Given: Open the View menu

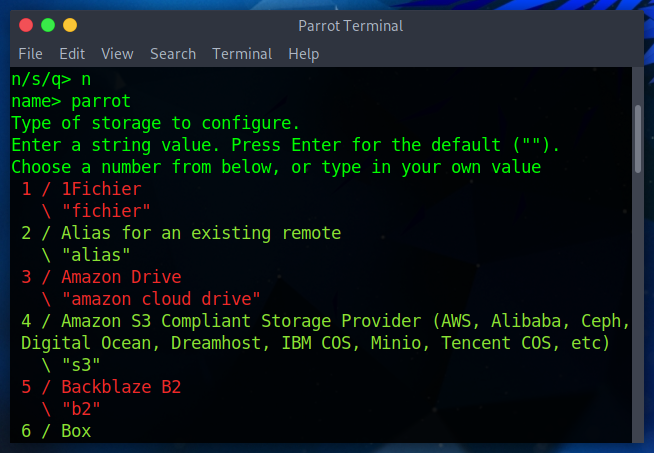Looking at the screenshot, I should (x=117, y=54).
